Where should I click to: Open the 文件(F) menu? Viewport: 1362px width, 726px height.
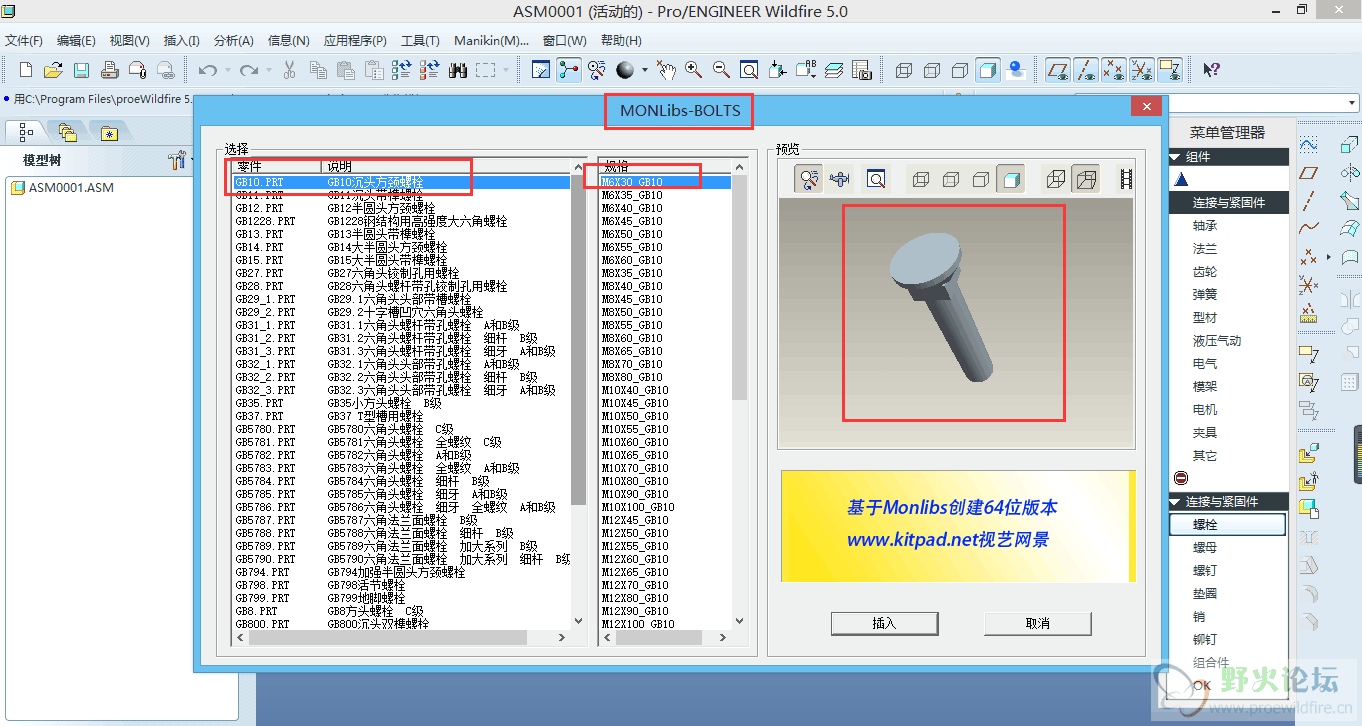pos(24,41)
